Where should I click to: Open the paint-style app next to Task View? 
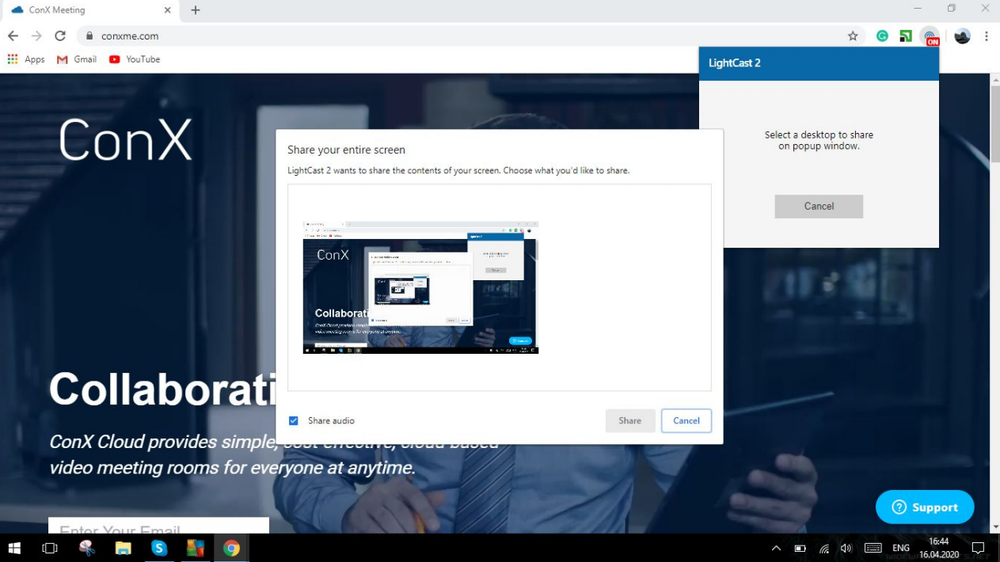87,548
